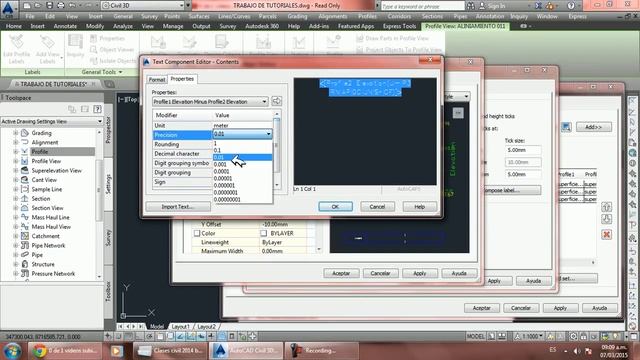Click the insert property arrow icon
This screenshot has height=360, width=640.
pyautogui.click(x=276, y=101)
